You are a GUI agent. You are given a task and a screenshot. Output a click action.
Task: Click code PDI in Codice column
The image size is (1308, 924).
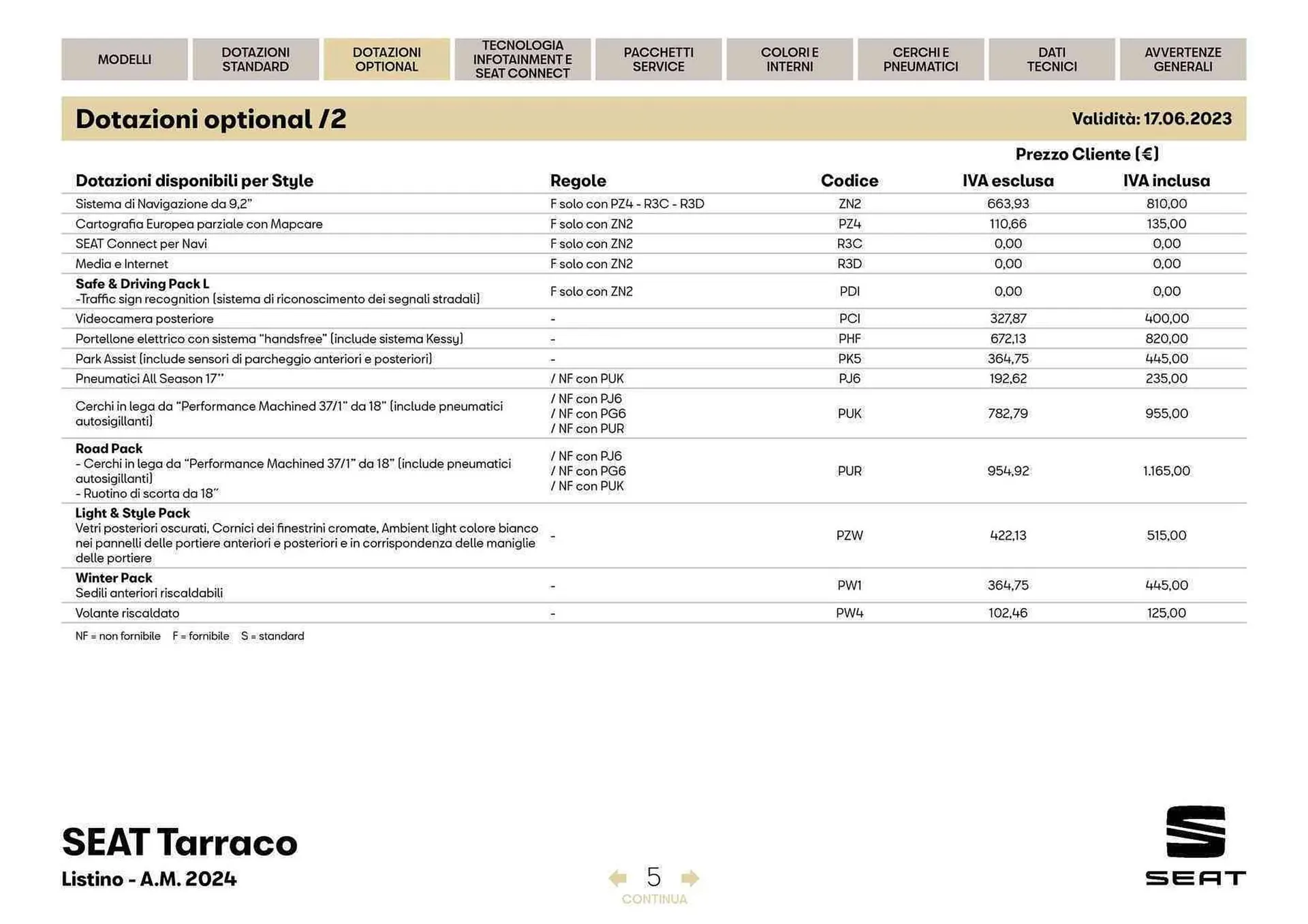(850, 291)
